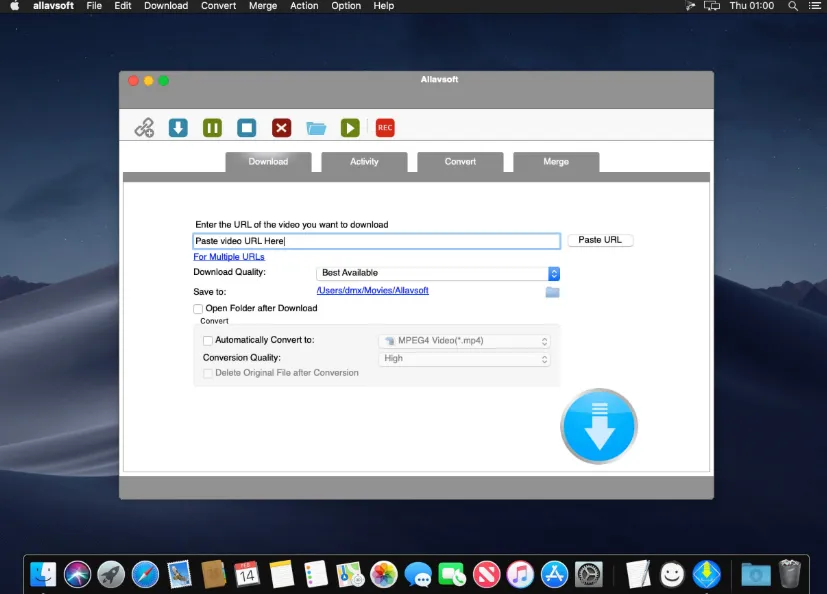The height and width of the screenshot is (594, 827).
Task: Click the Thu 01:00 clock
Action: point(752,6)
